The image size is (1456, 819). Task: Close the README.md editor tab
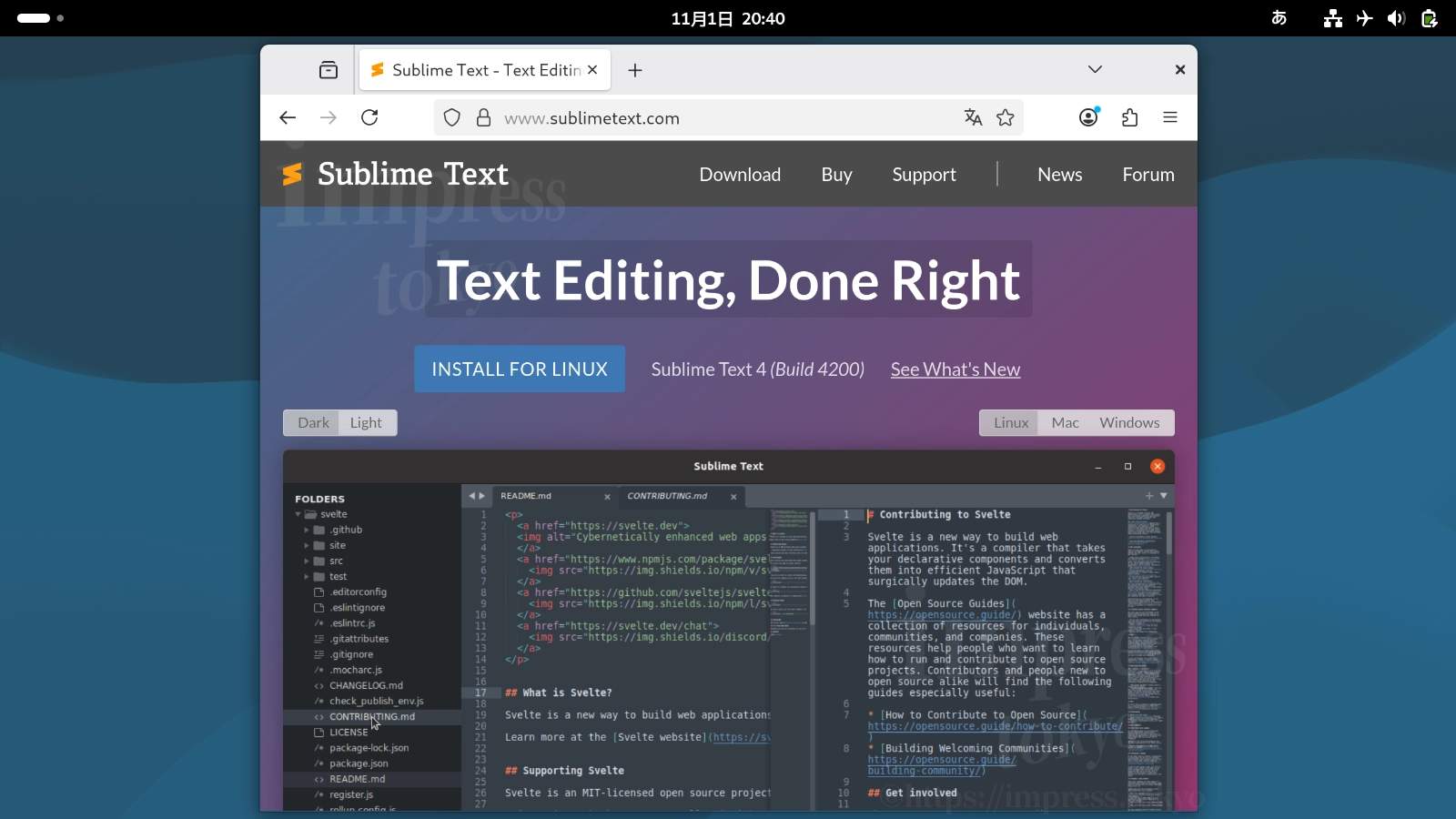point(607,497)
